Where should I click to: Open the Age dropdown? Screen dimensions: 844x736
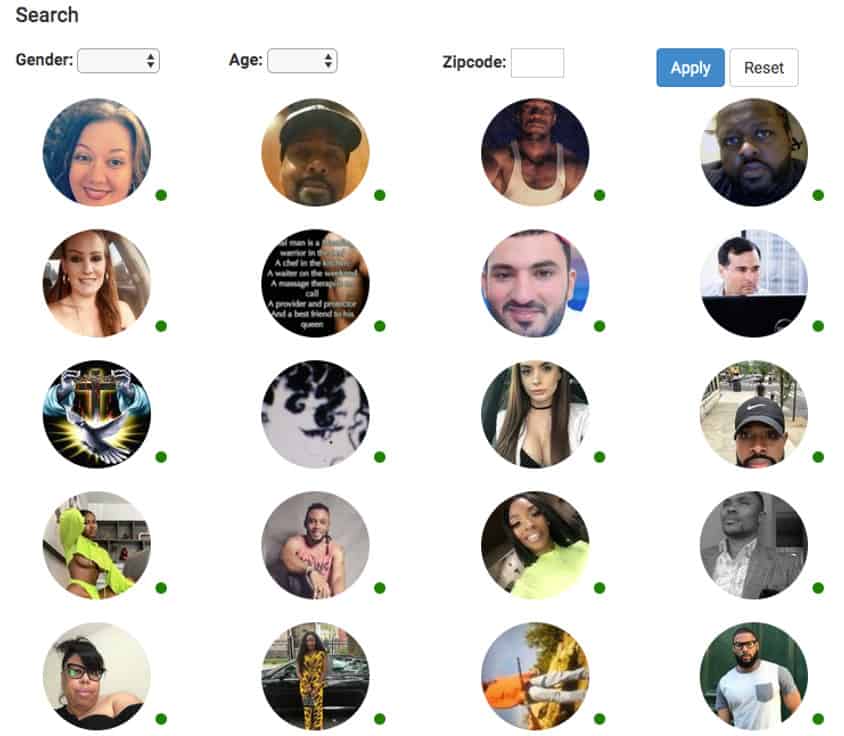point(303,60)
